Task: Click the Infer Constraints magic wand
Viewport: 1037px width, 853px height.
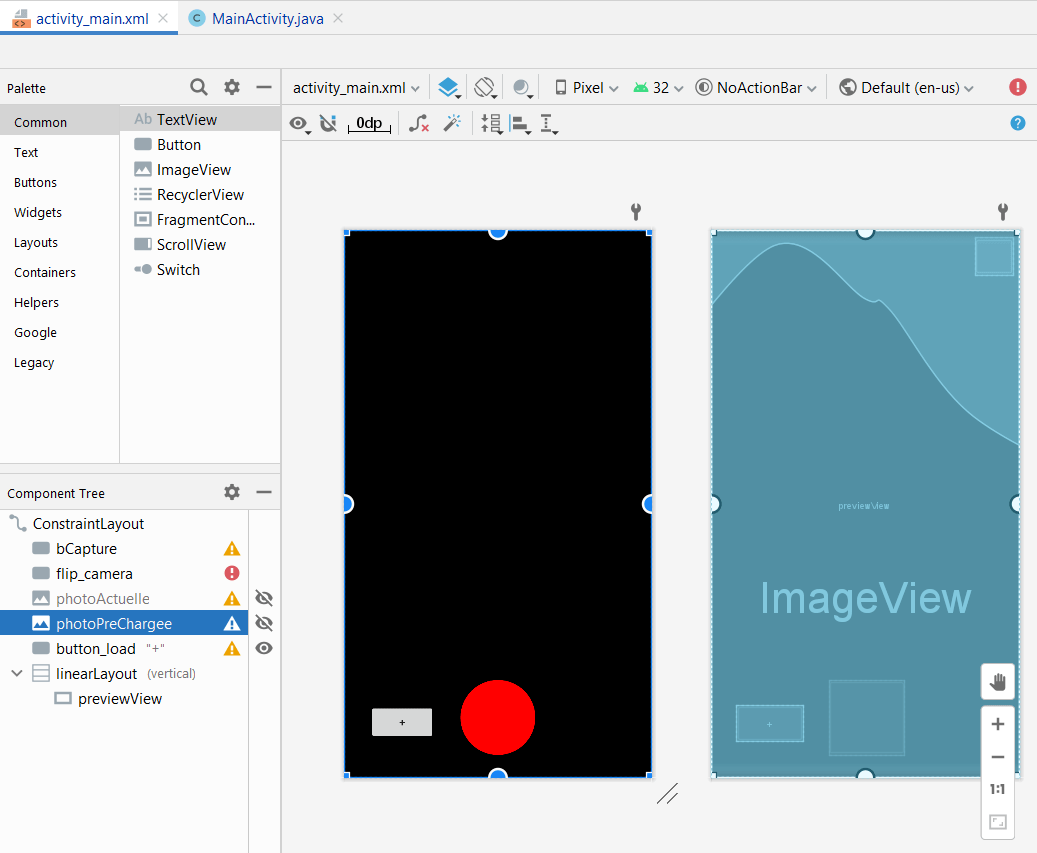Action: (x=452, y=123)
